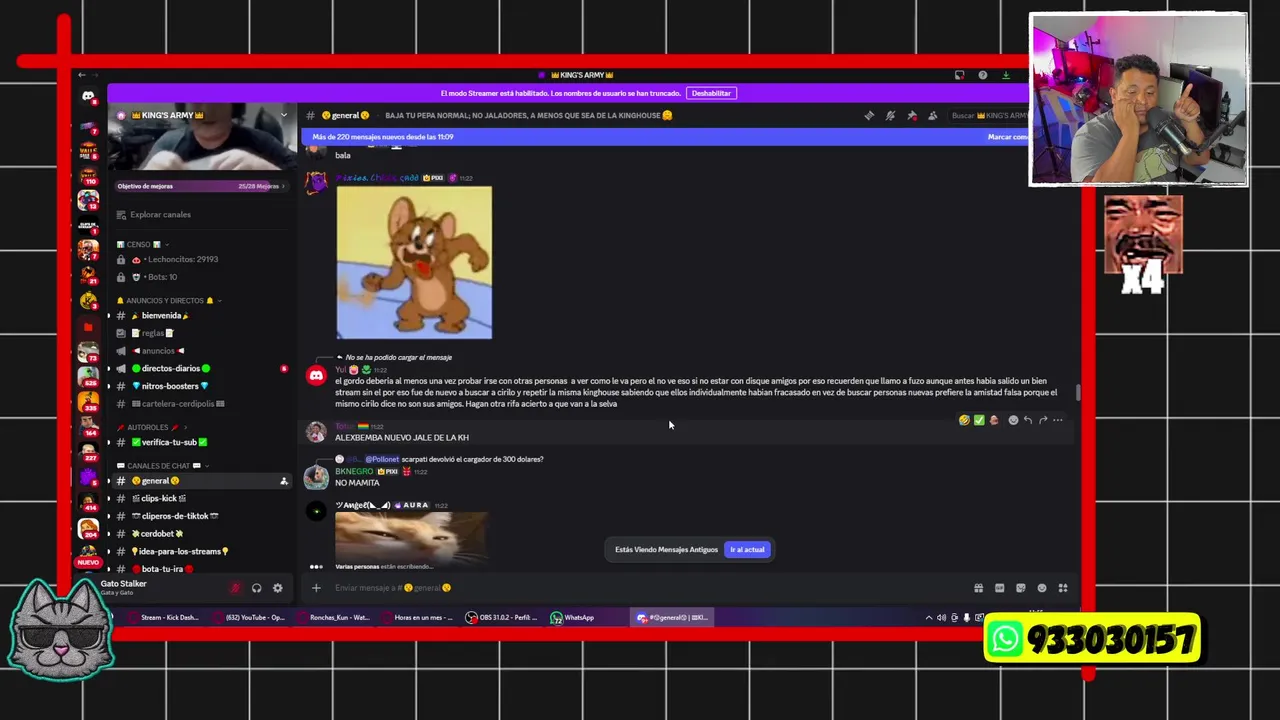React with green checkmark on Yul's message

pyautogui.click(x=979, y=420)
